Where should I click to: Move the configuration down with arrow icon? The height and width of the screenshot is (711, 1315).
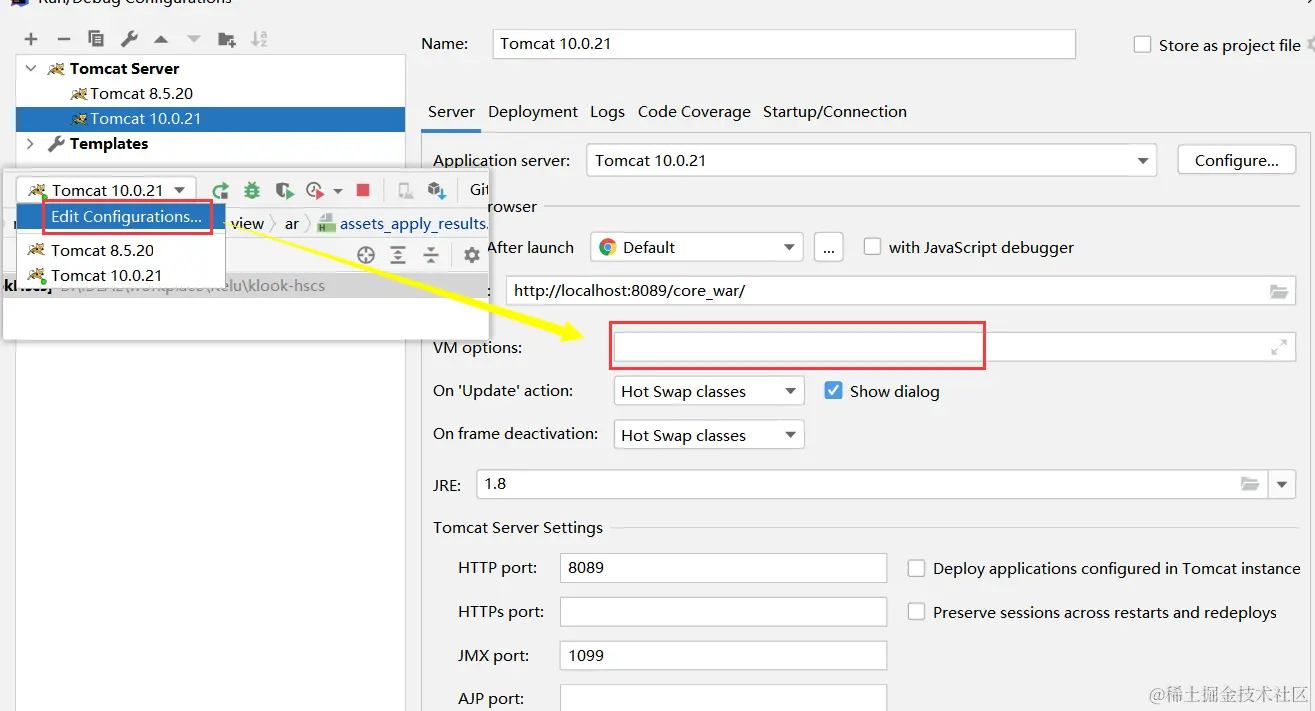coord(194,39)
